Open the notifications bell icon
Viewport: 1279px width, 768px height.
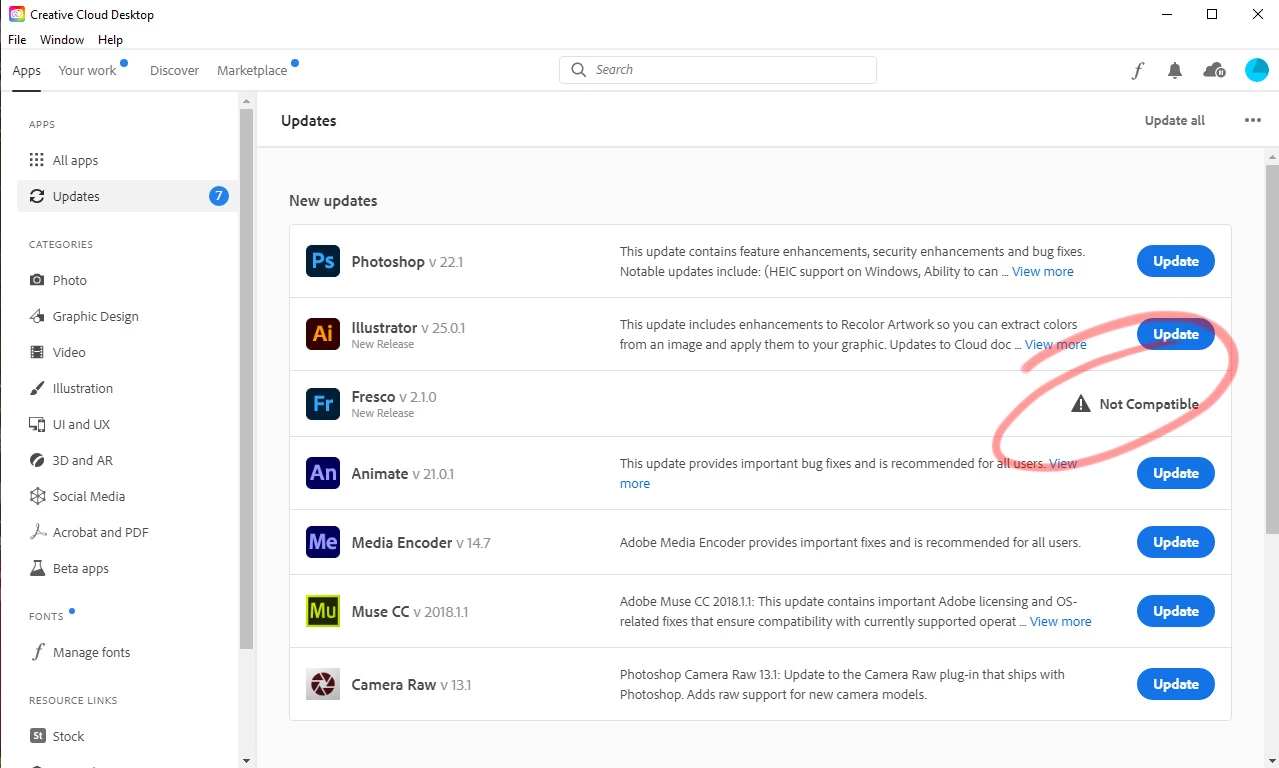click(x=1175, y=70)
